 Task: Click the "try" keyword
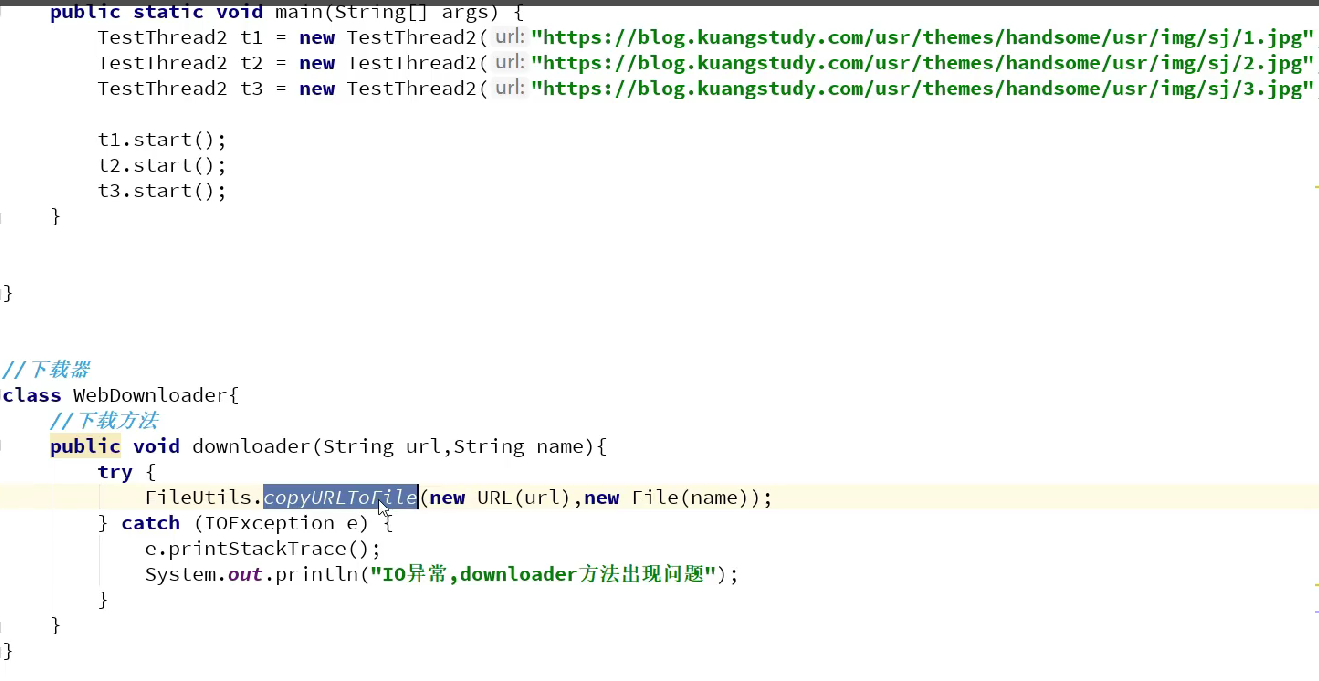(115, 471)
